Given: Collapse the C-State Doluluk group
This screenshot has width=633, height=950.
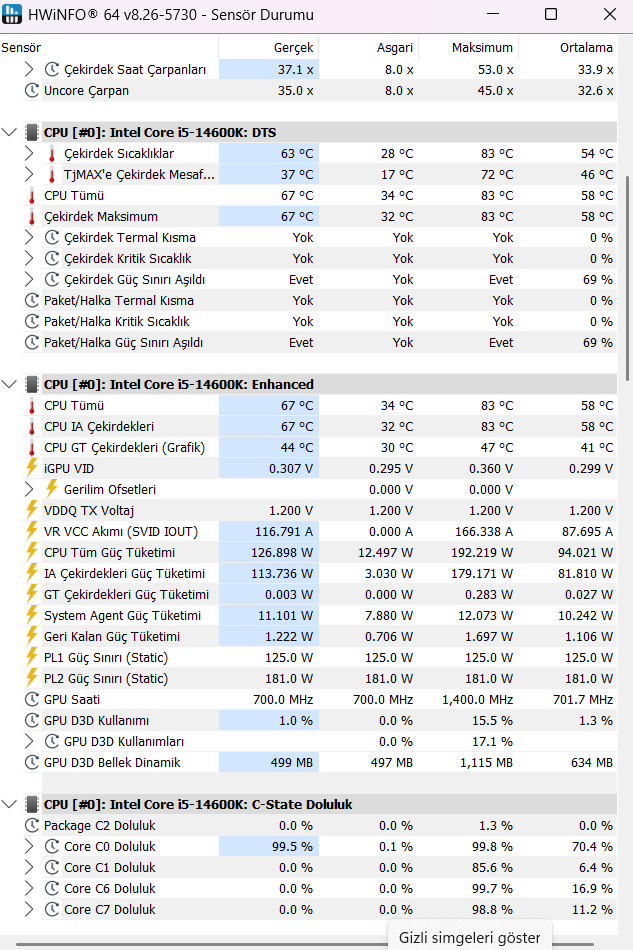Looking at the screenshot, I should [9, 804].
